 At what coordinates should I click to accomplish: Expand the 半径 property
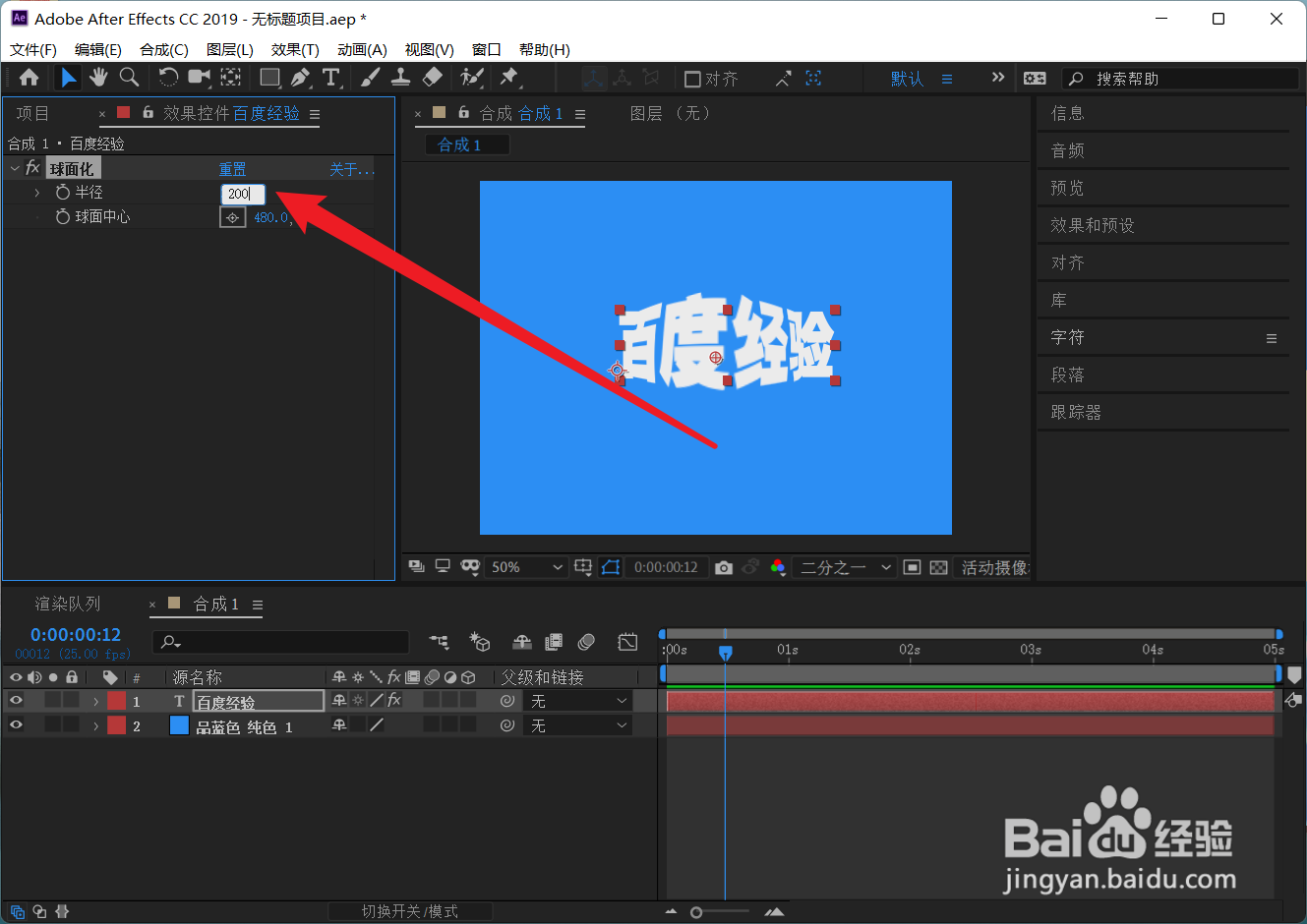point(37,193)
